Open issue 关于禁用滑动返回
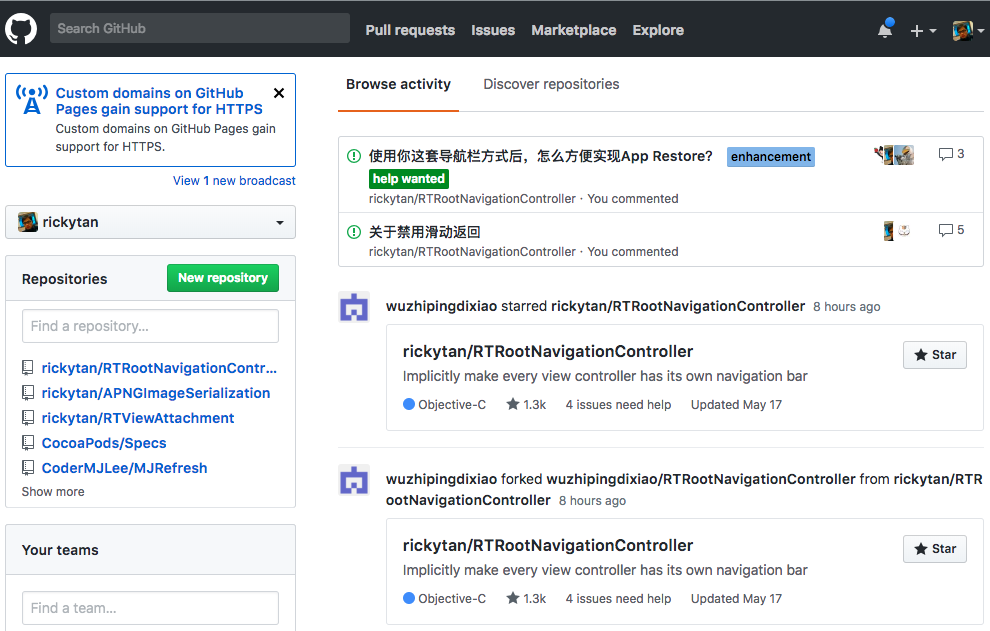Viewport: 990px width, 631px height. point(424,232)
